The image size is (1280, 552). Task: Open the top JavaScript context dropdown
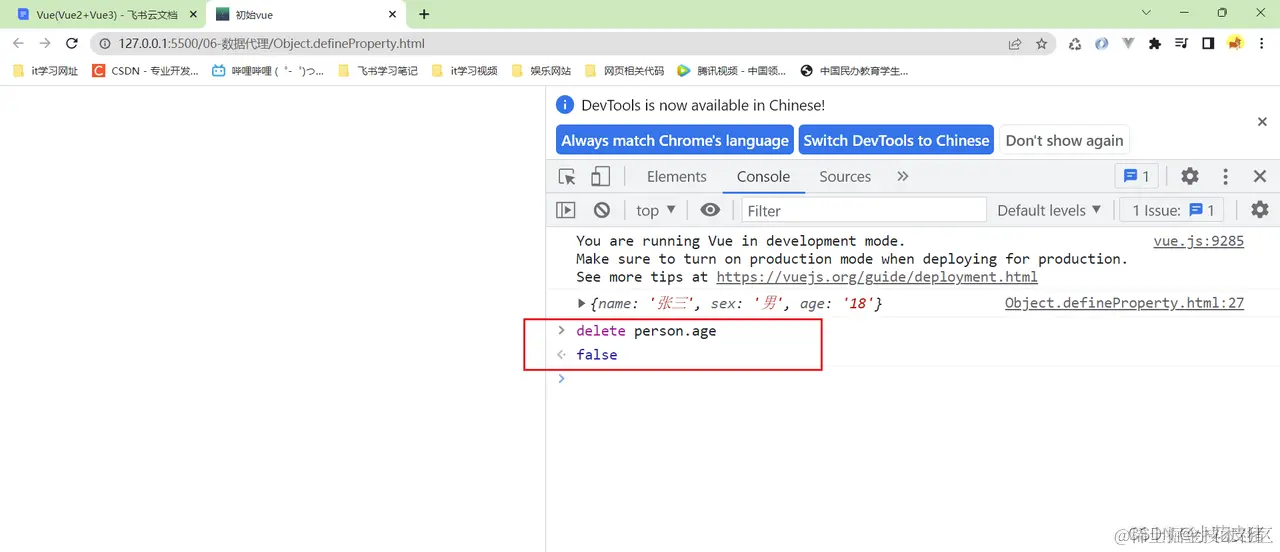[x=656, y=210]
